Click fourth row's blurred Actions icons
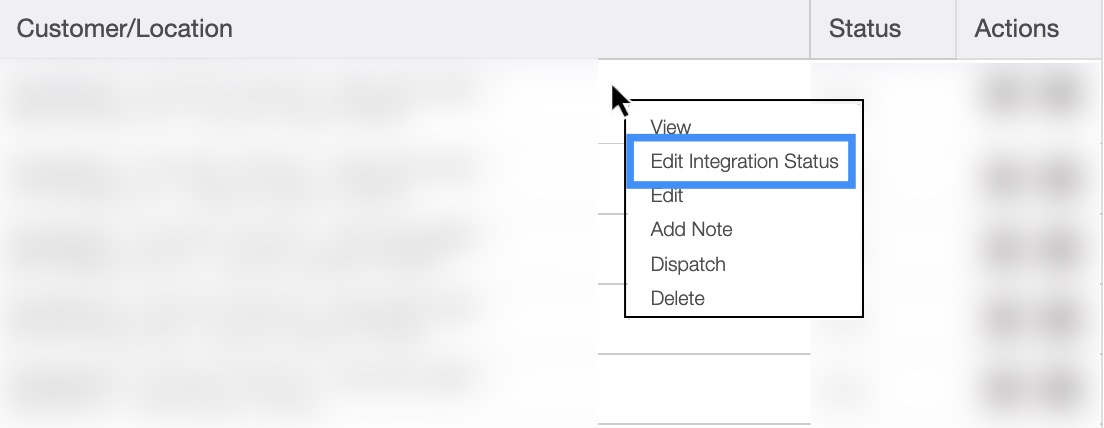The width and height of the screenshot is (1104, 428). pos(1032,318)
